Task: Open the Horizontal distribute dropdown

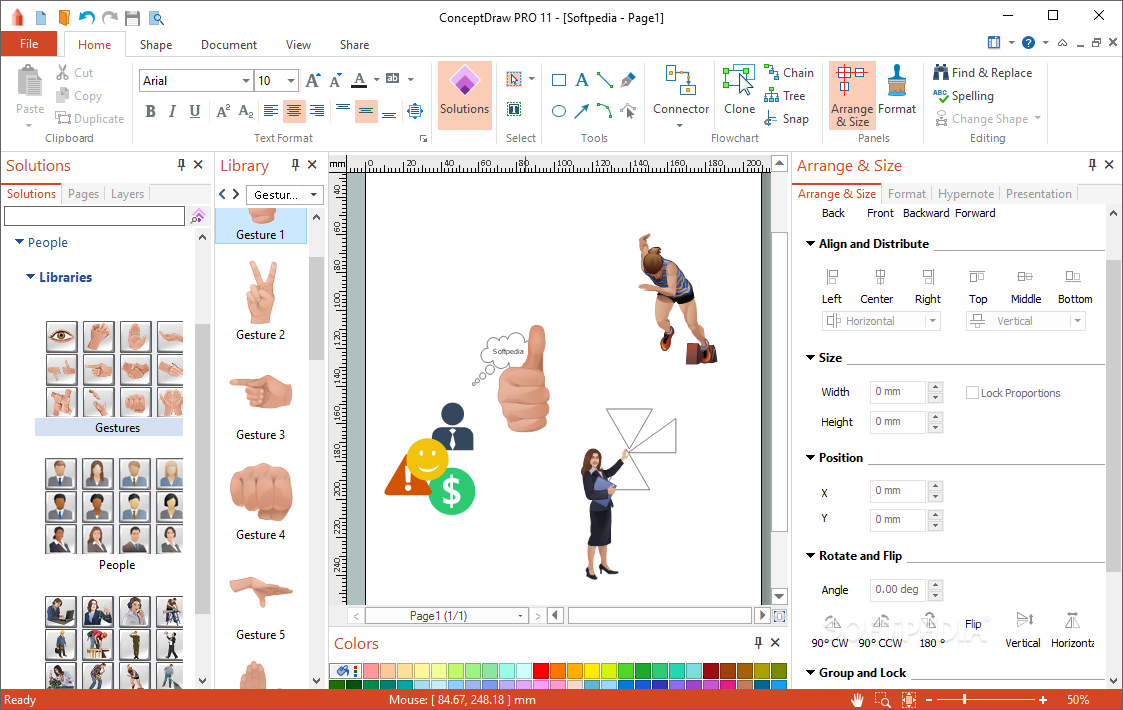Action: (x=932, y=321)
